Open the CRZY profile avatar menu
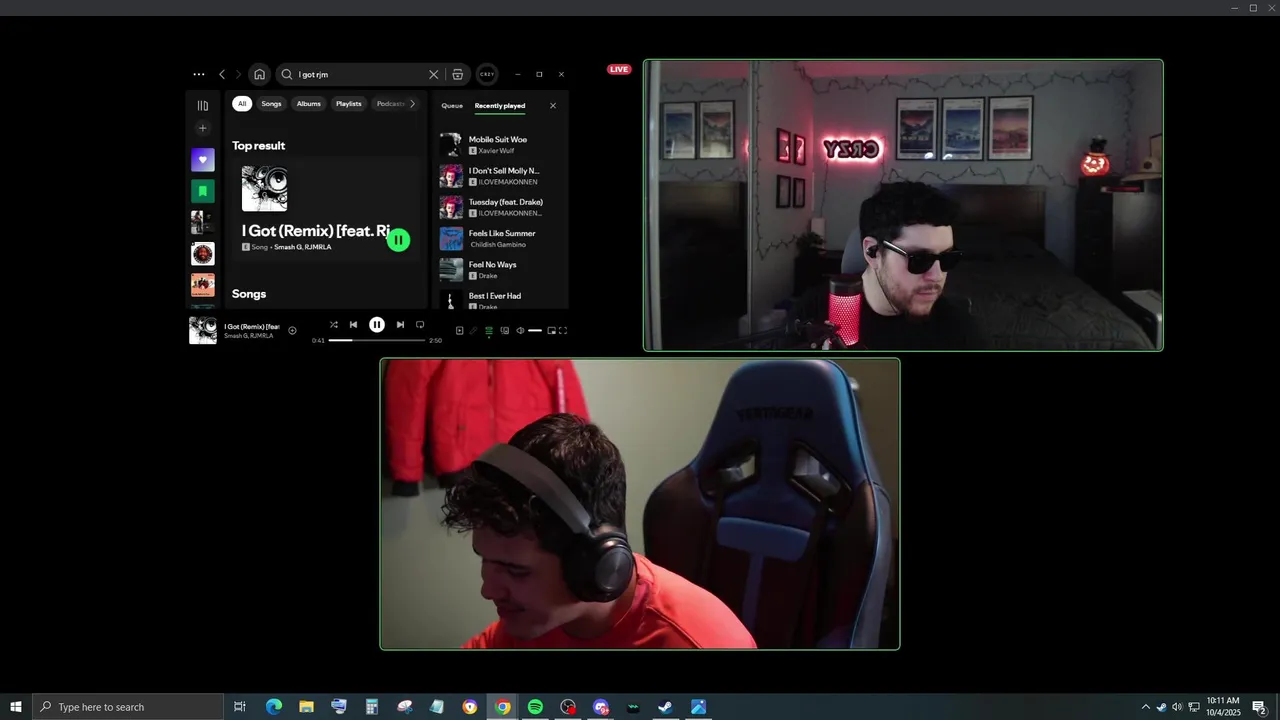Screen dimensions: 1280x720 (x=487, y=74)
